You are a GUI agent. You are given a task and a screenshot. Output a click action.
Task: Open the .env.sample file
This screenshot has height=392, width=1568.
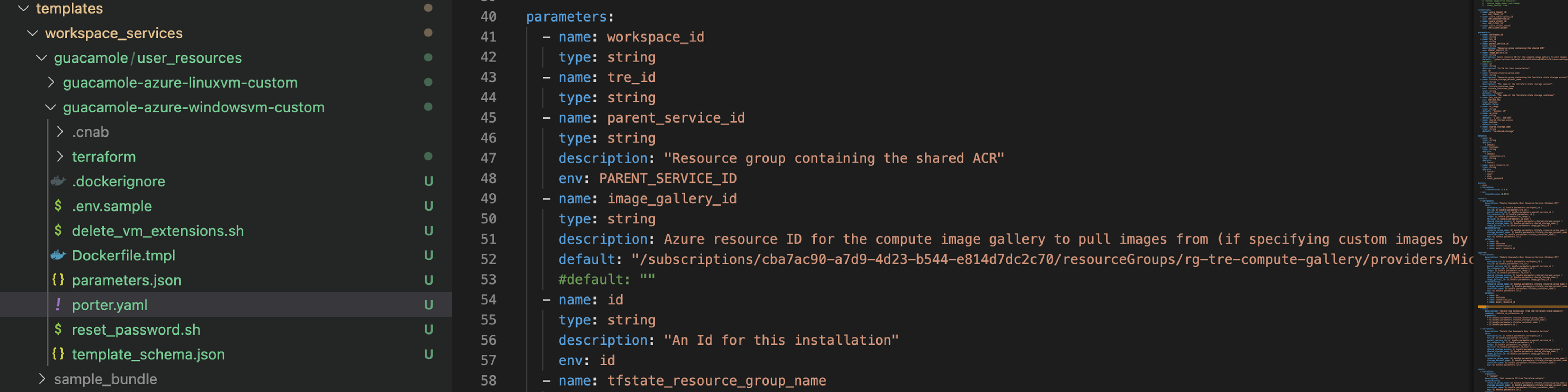pos(113,206)
